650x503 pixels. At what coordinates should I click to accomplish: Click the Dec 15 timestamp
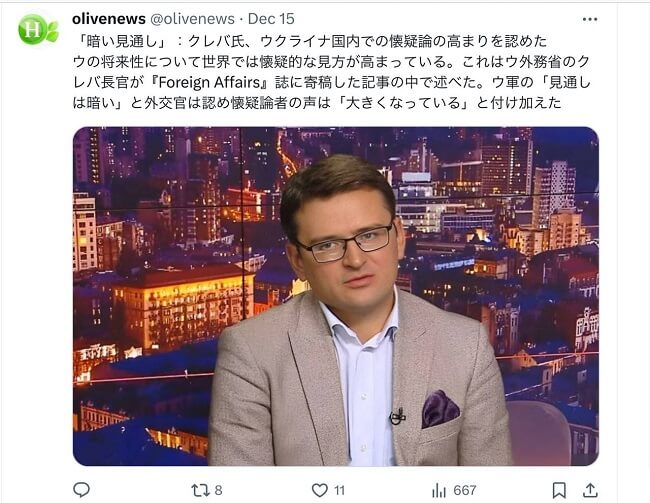[x=271, y=19]
